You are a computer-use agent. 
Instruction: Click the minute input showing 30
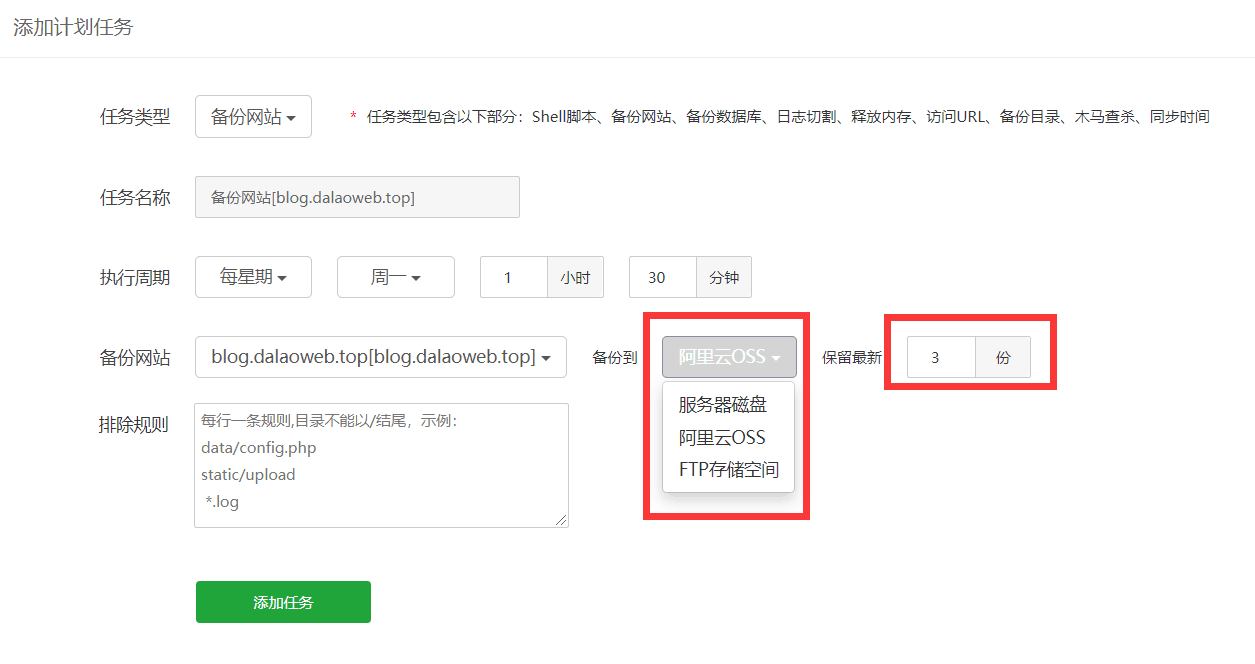[663, 277]
